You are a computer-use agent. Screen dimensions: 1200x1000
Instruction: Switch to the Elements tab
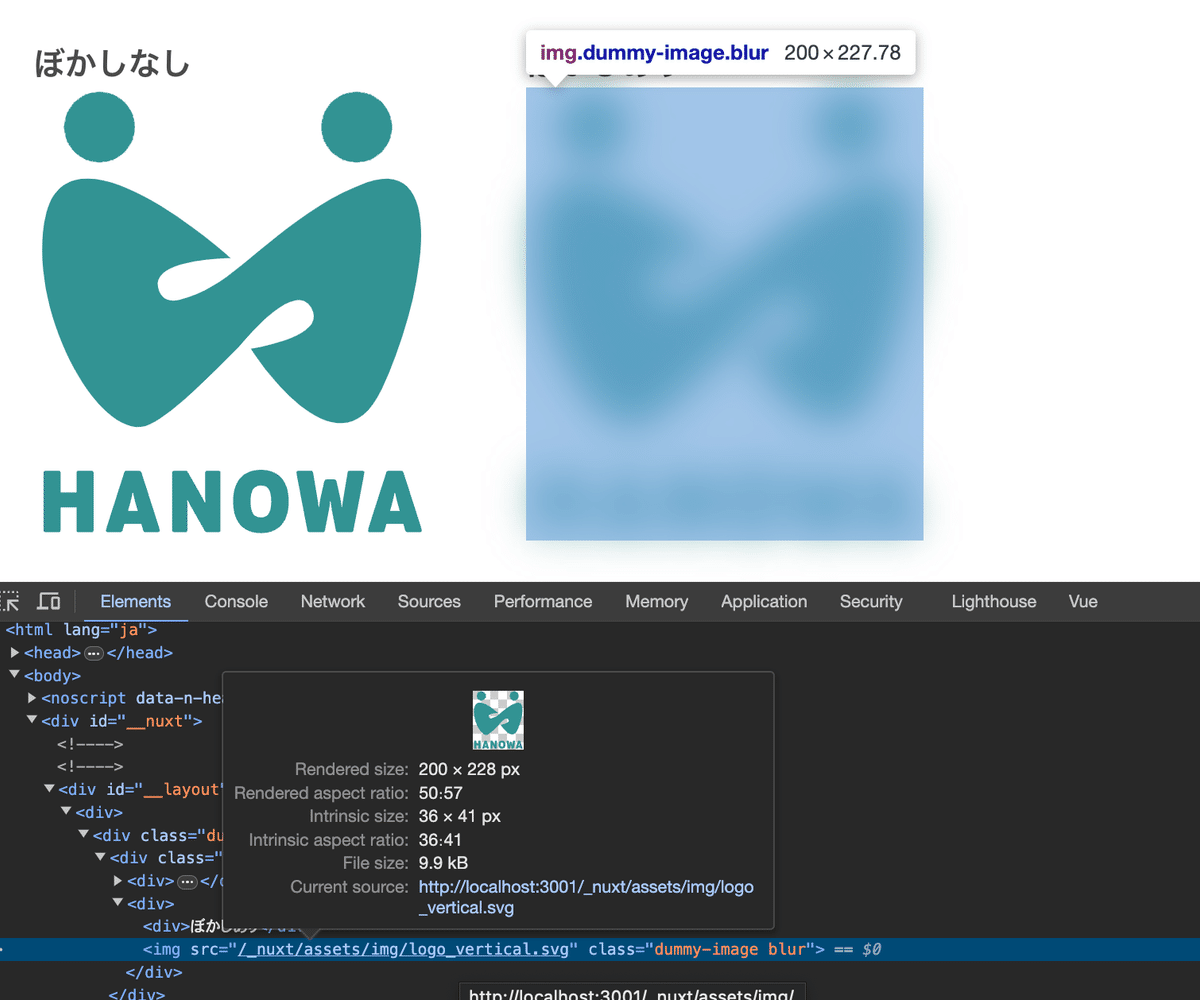(135, 601)
